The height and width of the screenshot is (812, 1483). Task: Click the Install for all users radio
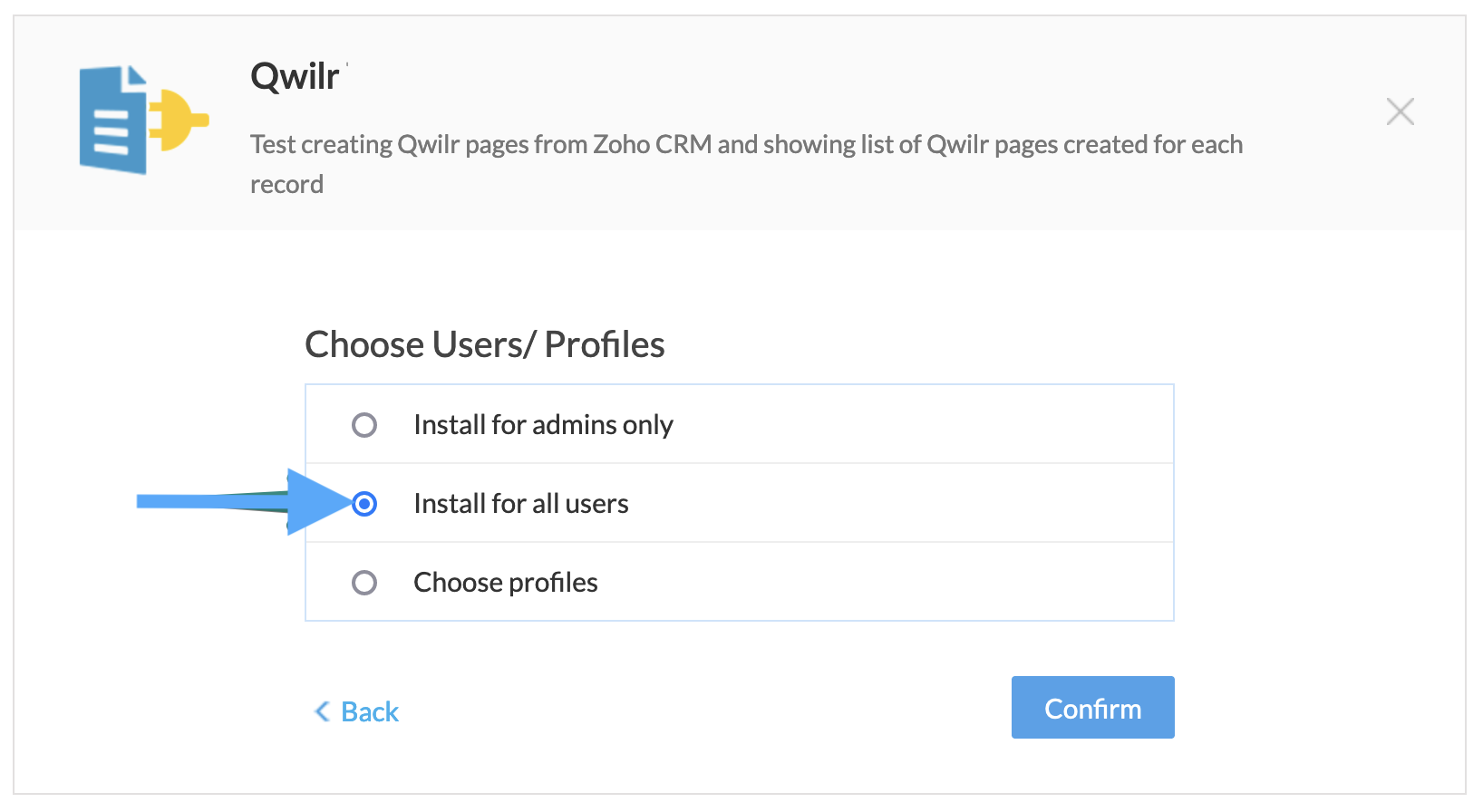tap(364, 504)
